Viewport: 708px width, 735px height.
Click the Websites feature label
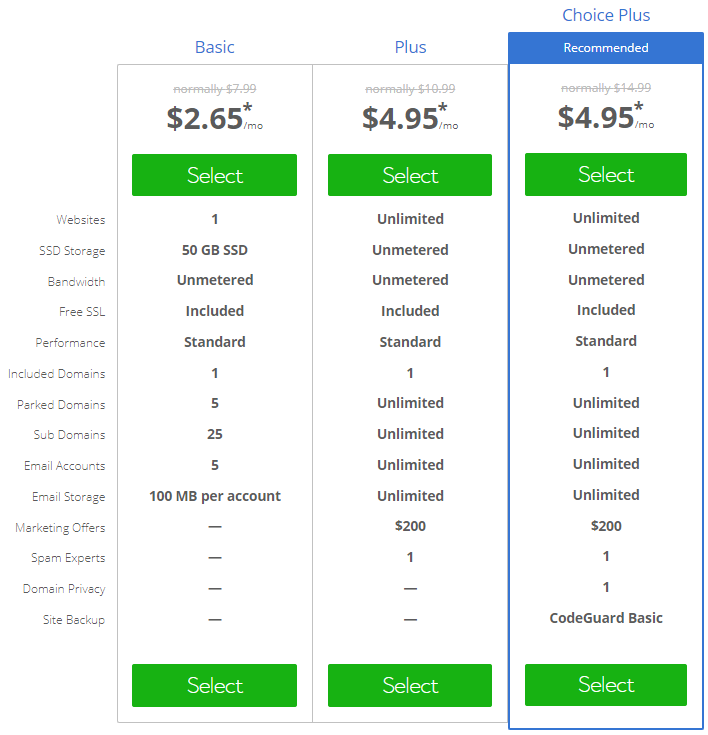[x=81, y=220]
